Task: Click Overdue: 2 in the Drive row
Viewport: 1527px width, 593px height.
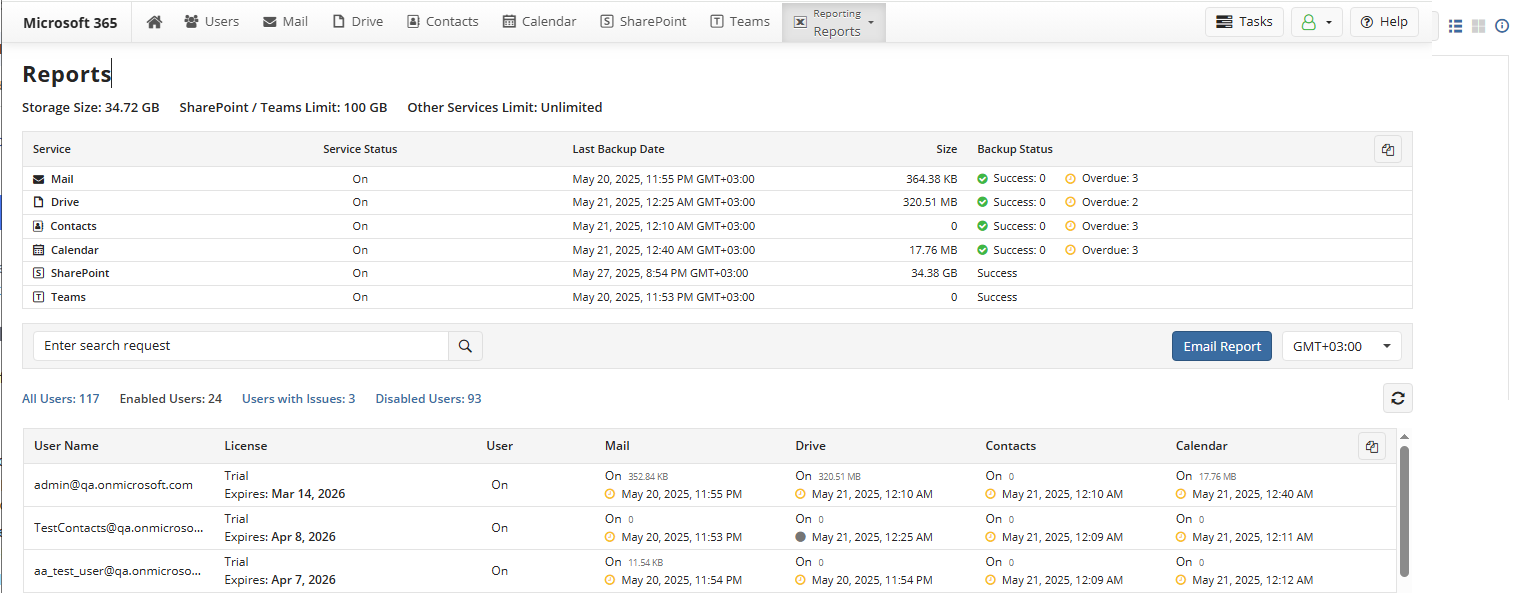Action: tap(1110, 202)
